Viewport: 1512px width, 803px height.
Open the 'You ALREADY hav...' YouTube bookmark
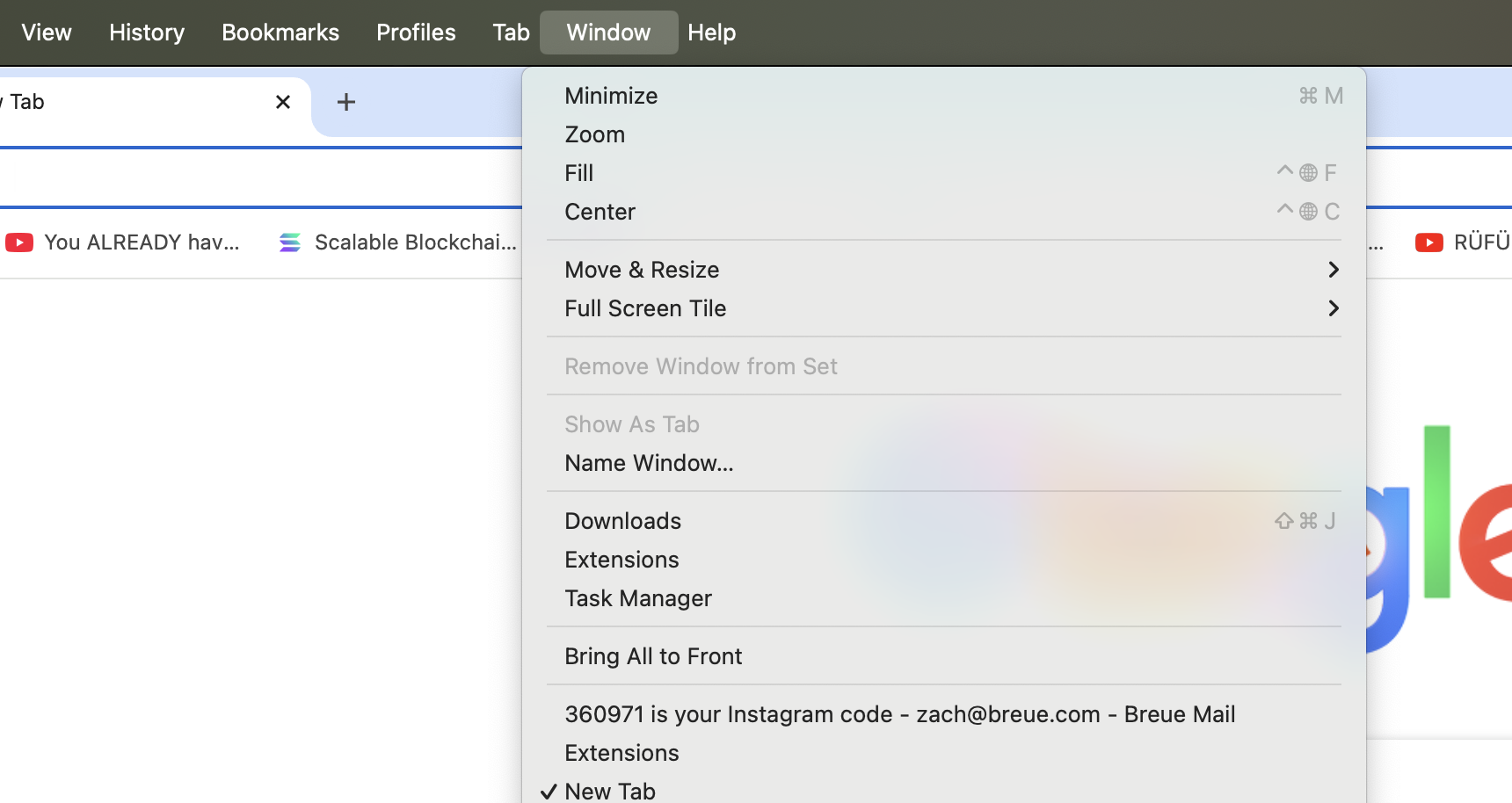tap(123, 242)
